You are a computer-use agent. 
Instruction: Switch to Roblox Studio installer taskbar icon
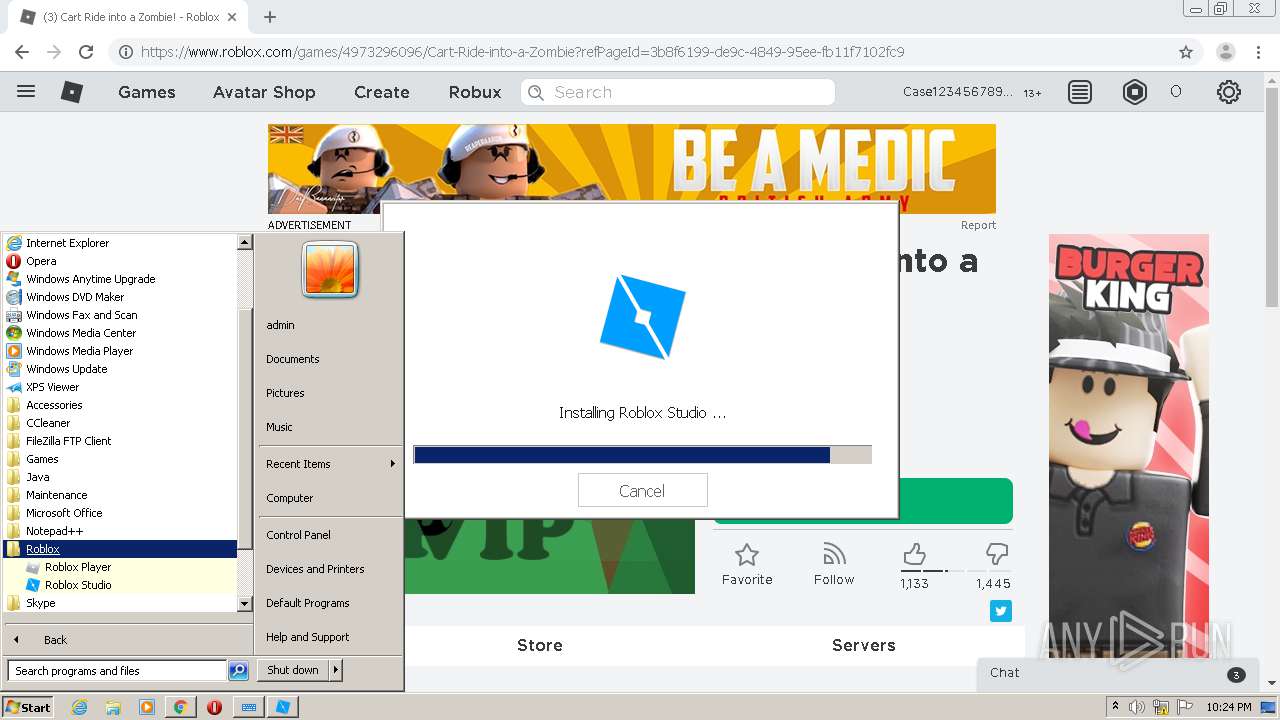(283, 707)
